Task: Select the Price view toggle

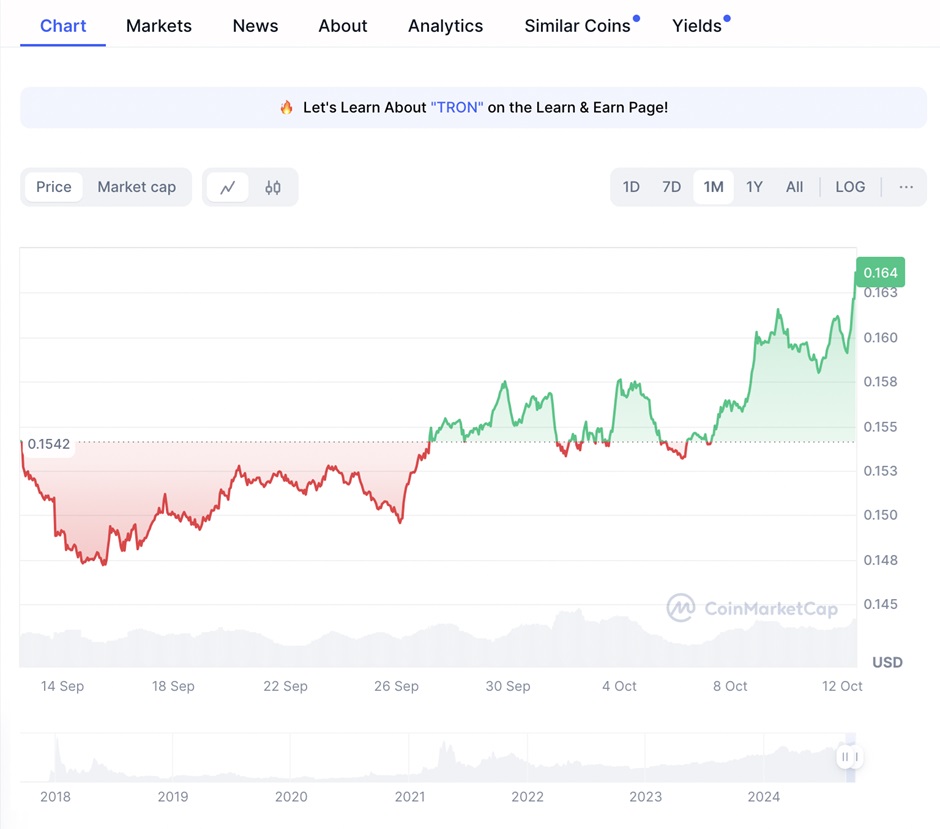Action: (54, 187)
